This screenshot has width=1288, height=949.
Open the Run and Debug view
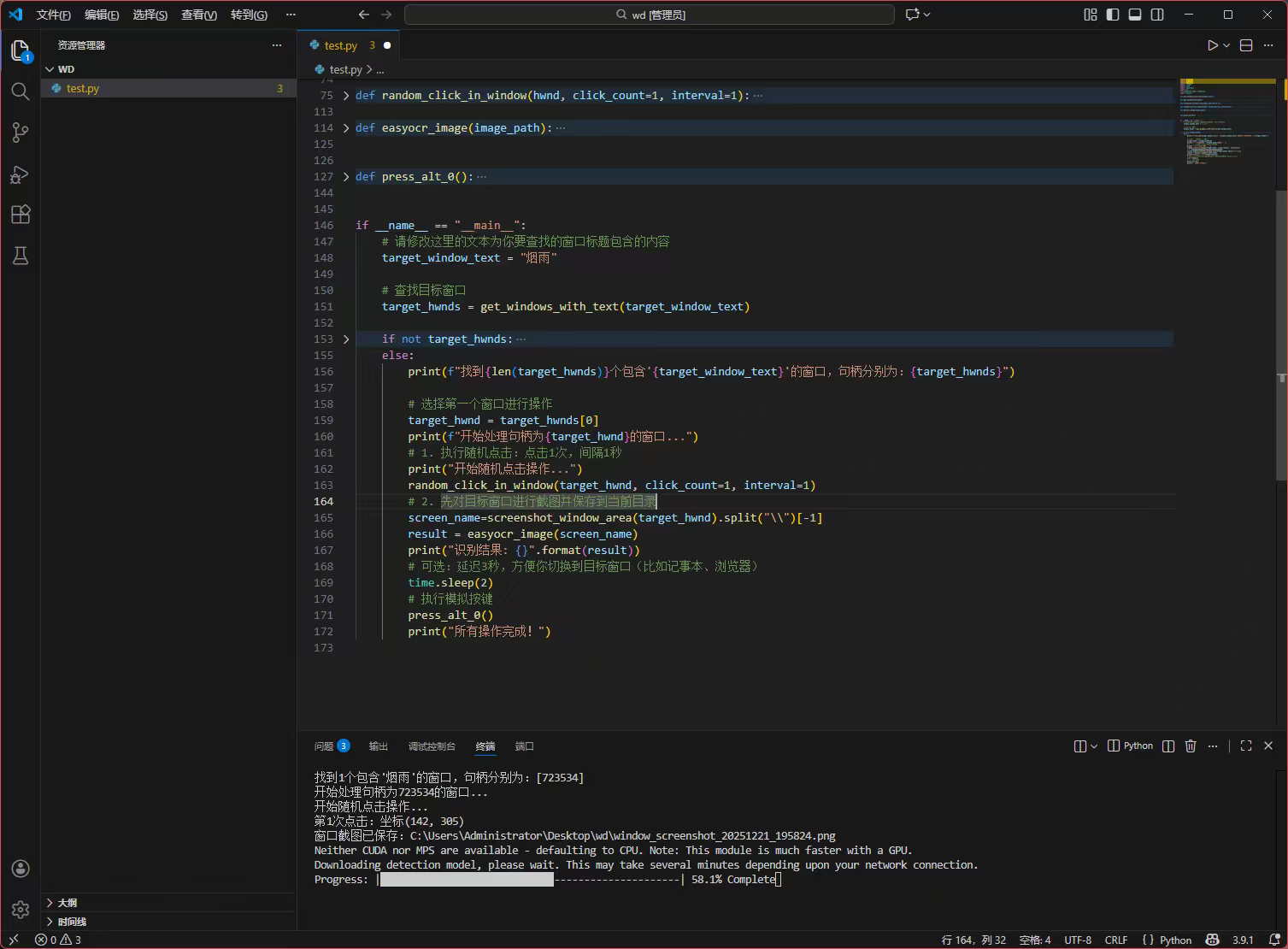[x=21, y=174]
